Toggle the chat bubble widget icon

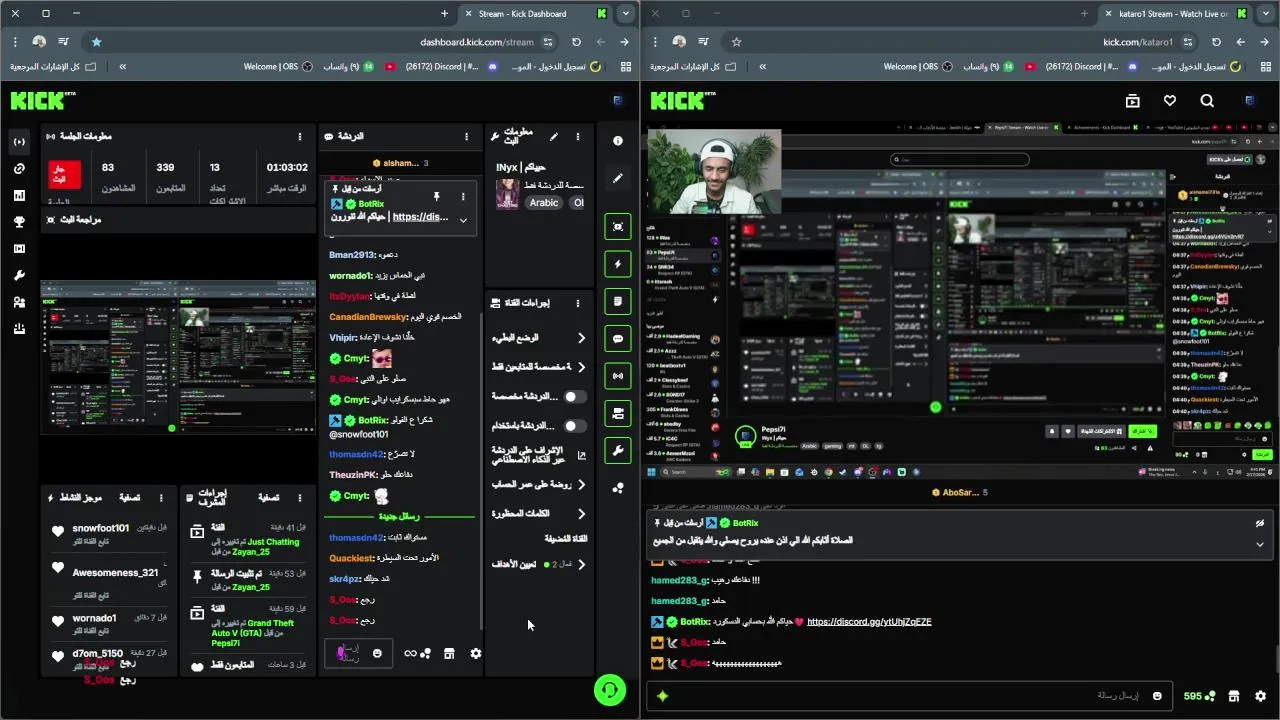[x=618, y=339]
